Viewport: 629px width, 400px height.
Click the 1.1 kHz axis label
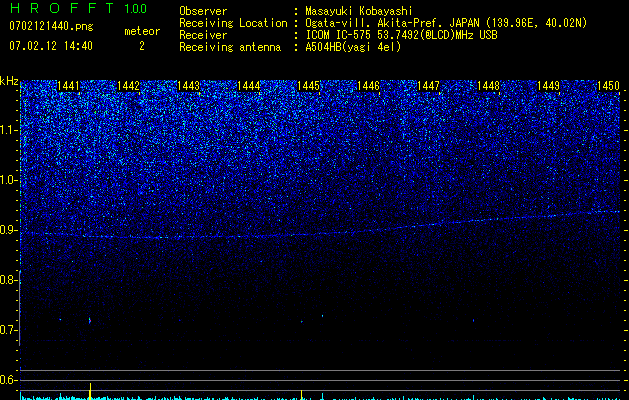[9, 130]
